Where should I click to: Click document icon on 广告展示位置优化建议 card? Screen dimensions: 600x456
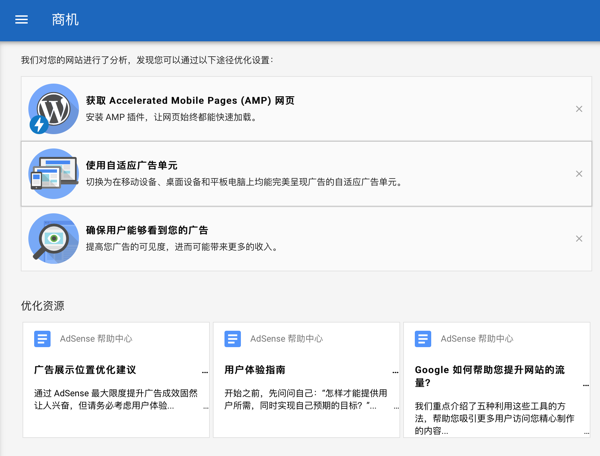pyautogui.click(x=42, y=339)
